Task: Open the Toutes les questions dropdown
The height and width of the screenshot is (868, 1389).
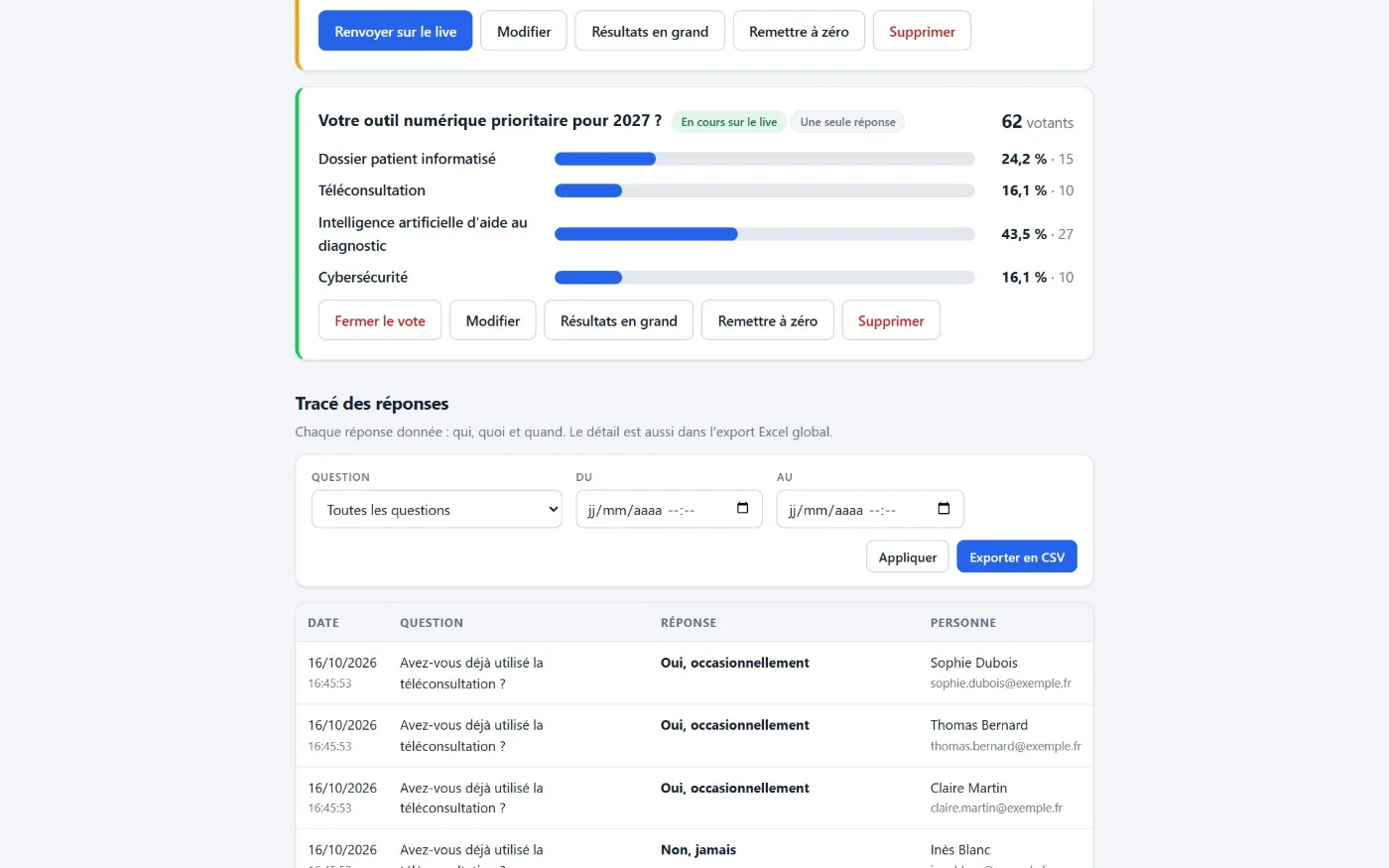Action: [437, 510]
